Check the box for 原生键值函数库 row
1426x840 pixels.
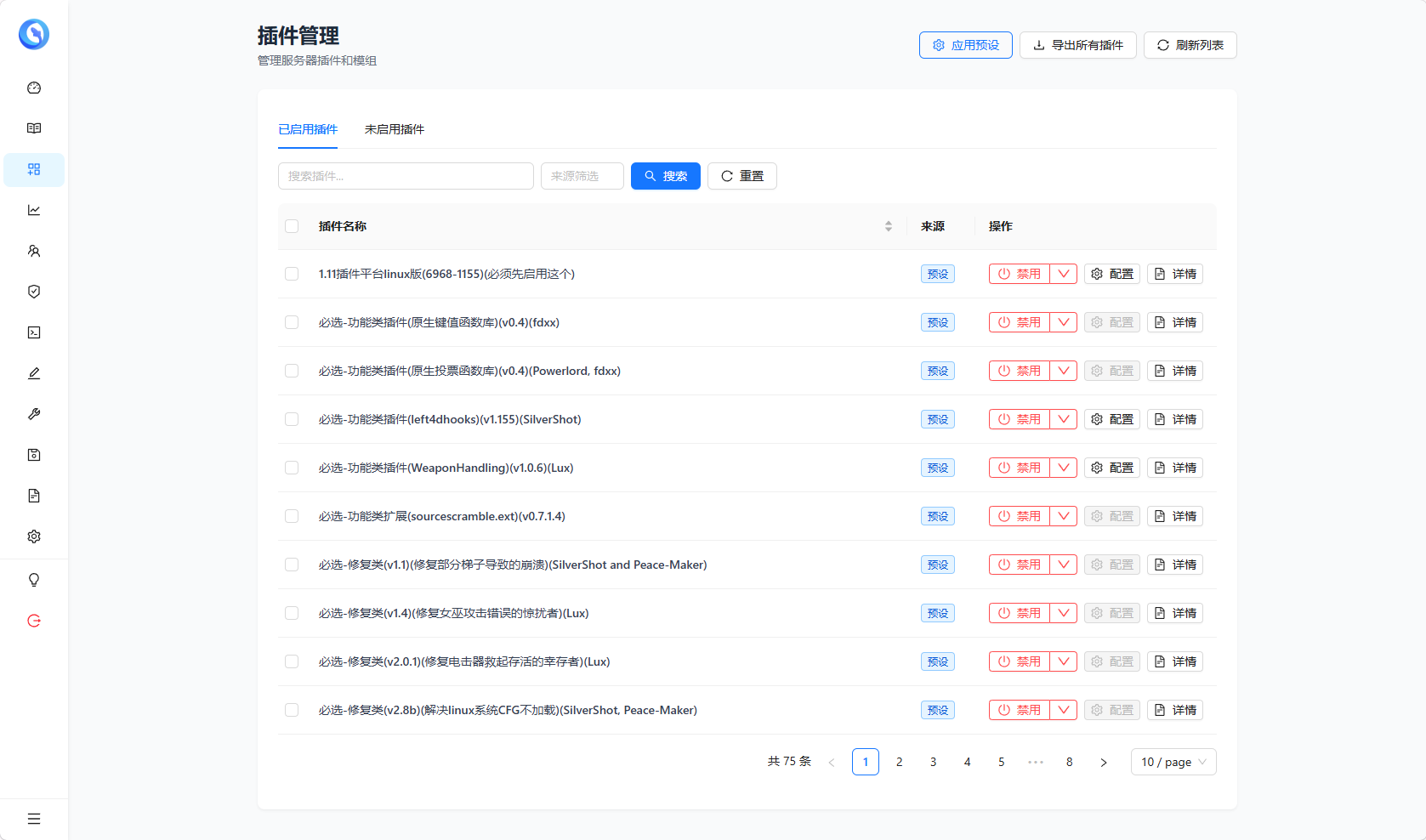click(292, 322)
